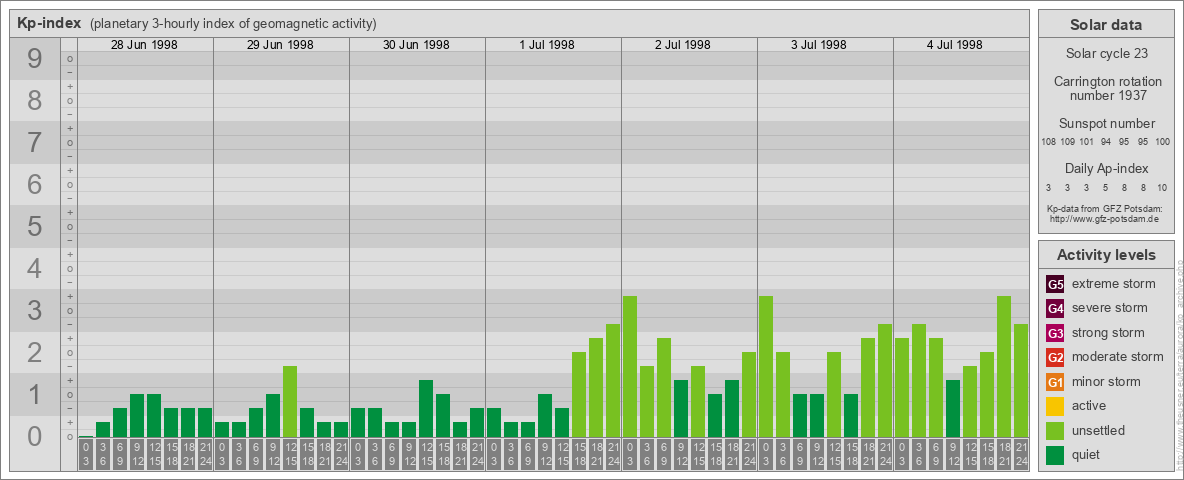Click the 30 Jun 12-15 hour bar
This screenshot has height=480, width=1184.
[426, 408]
